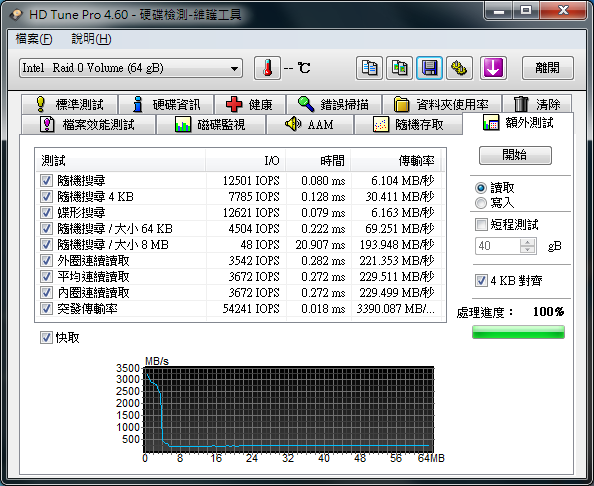Uncheck the 外圈連續讀取 checkbox
Screen dimensions: 594x486
(46, 261)
